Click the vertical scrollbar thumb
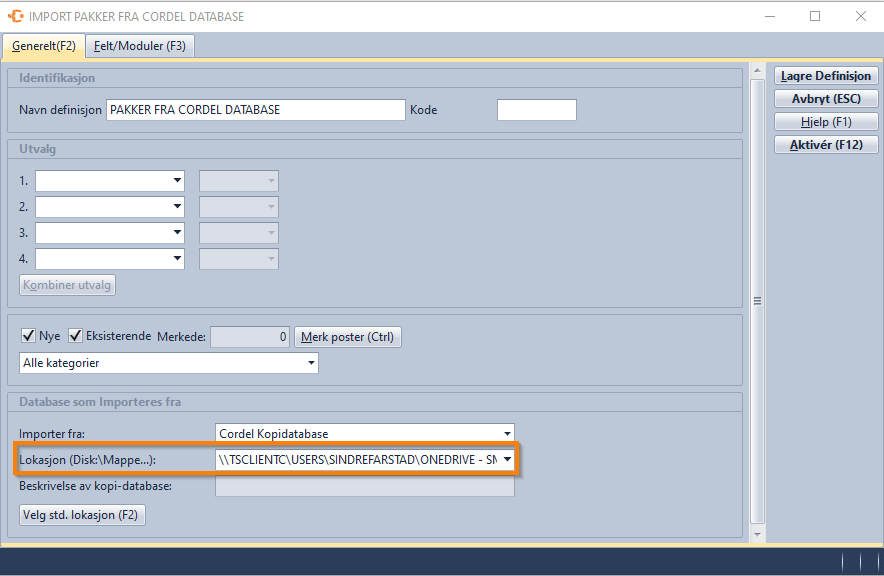The height and width of the screenshot is (576, 884). click(x=758, y=301)
